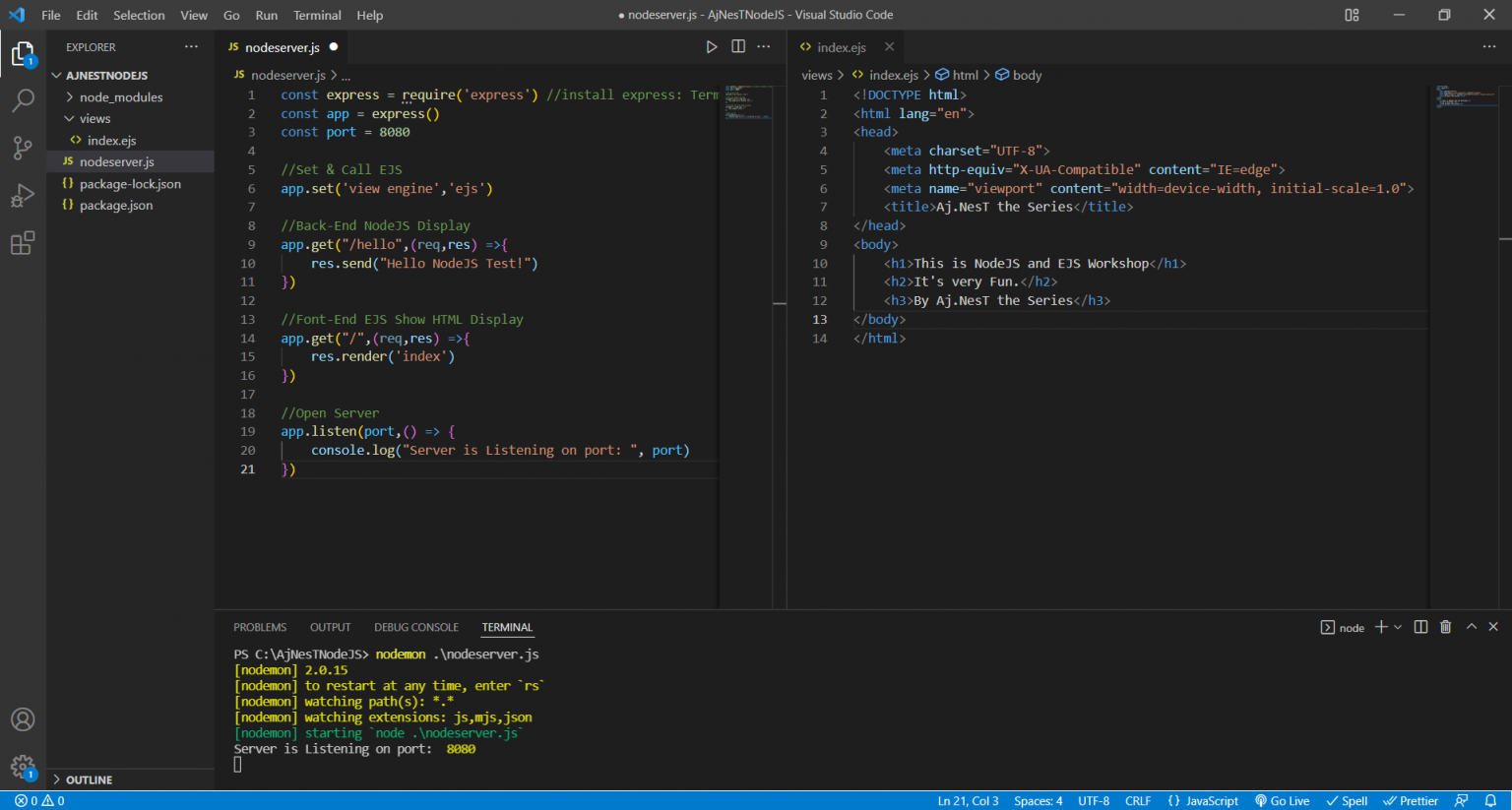This screenshot has width=1512, height=810.
Task: Kill the terminal with trash icon
Action: (1445, 627)
